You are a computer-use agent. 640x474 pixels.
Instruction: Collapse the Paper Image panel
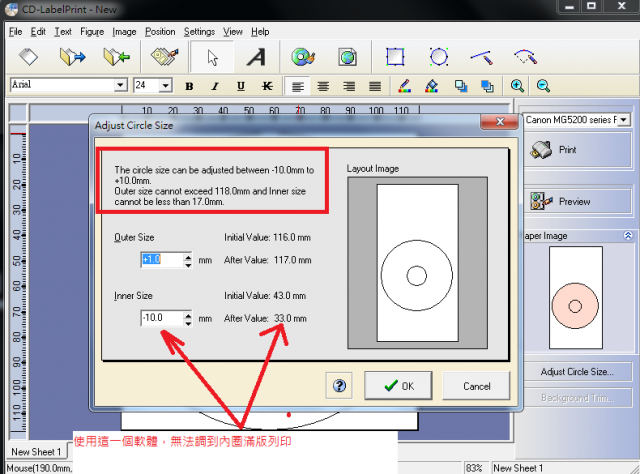(628, 236)
